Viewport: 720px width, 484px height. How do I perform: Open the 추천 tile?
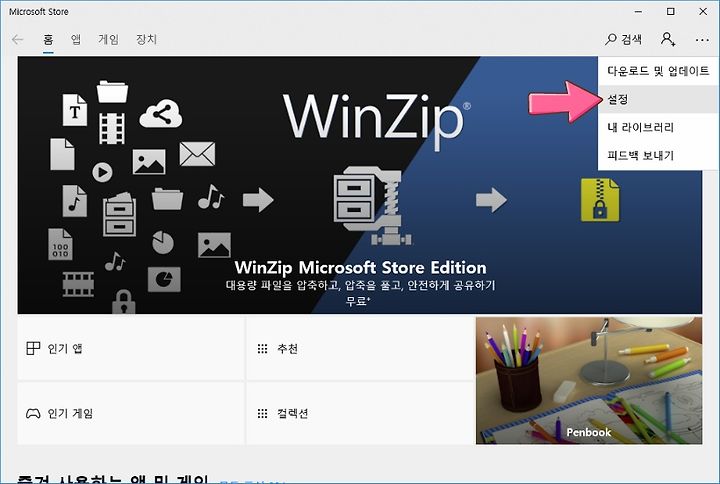[x=360, y=349]
